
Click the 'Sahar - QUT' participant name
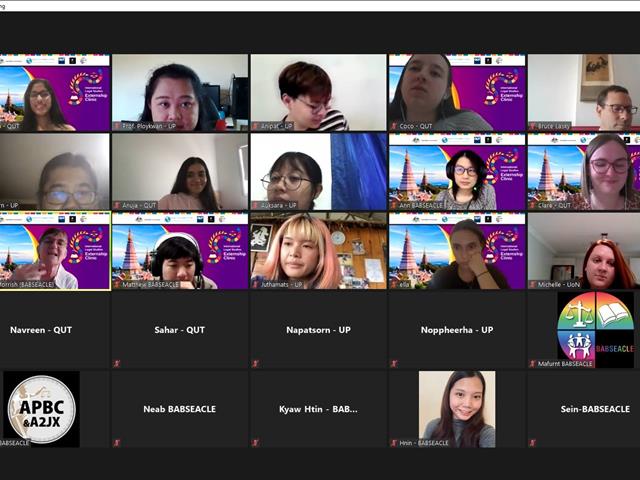[x=180, y=330]
